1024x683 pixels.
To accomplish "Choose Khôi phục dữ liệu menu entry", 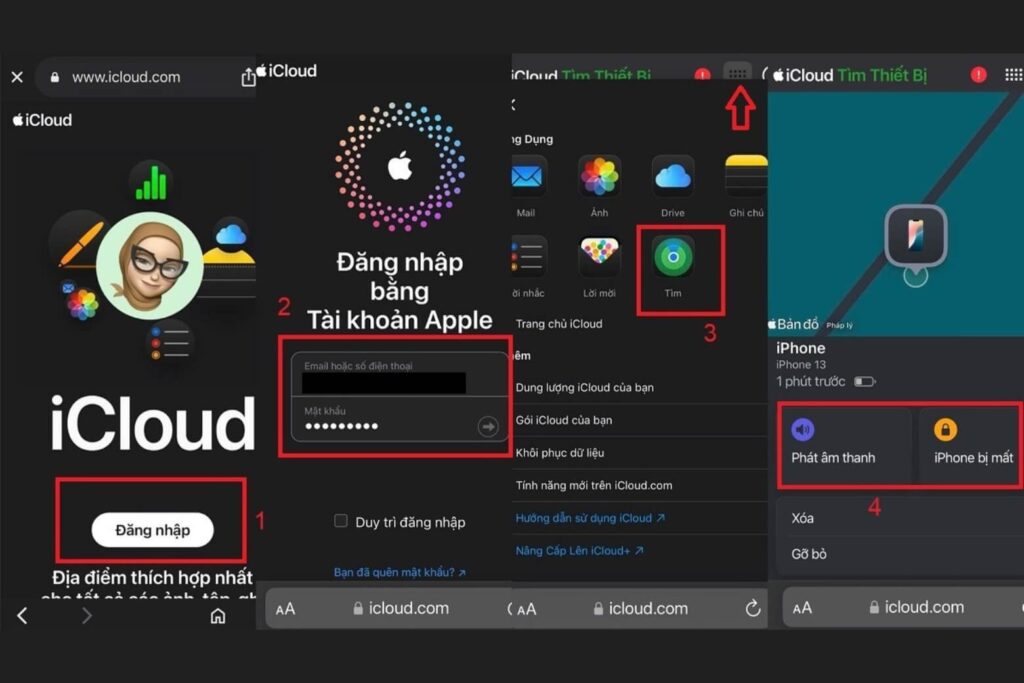I will (x=560, y=452).
